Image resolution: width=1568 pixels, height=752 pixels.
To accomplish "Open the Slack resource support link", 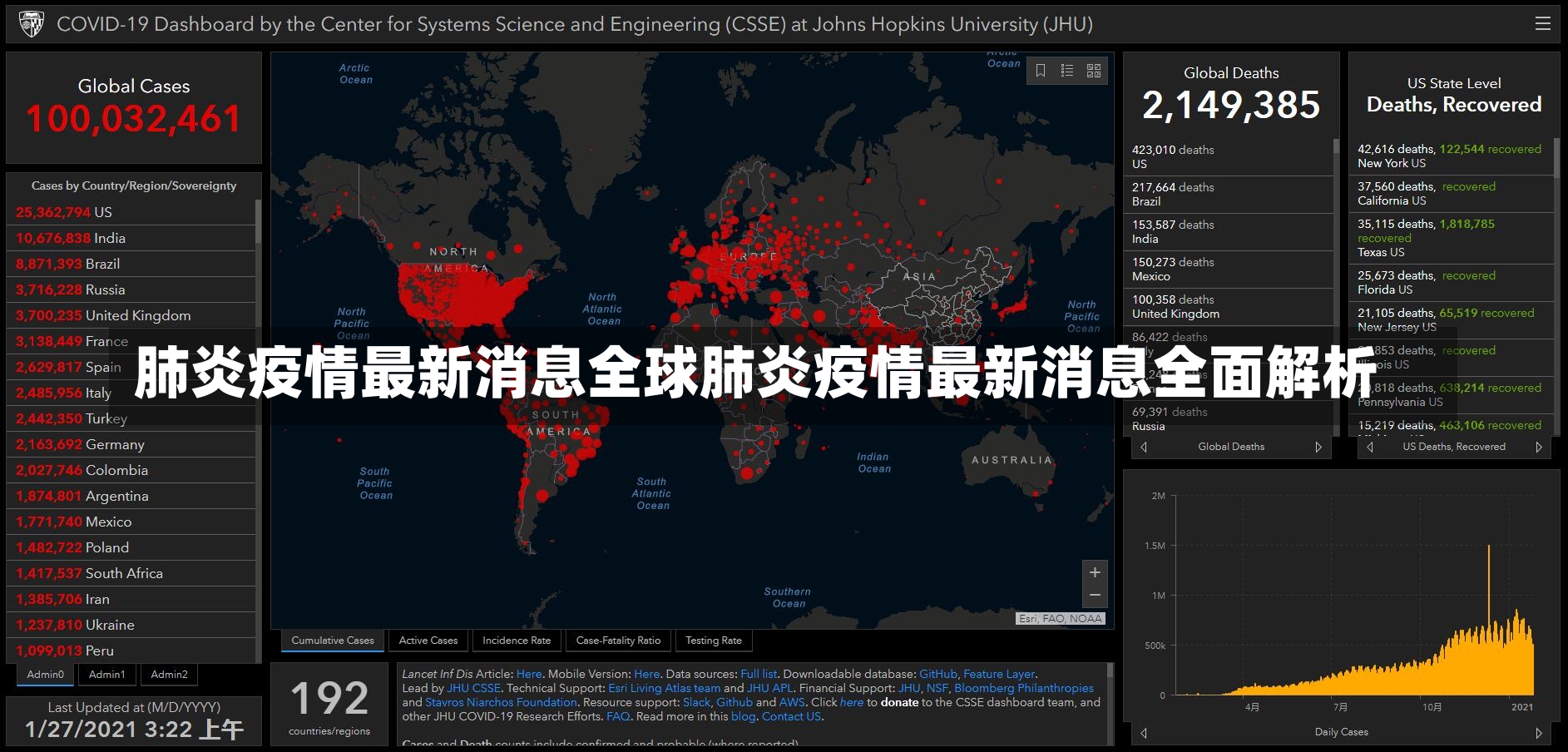I will pyautogui.click(x=697, y=702).
